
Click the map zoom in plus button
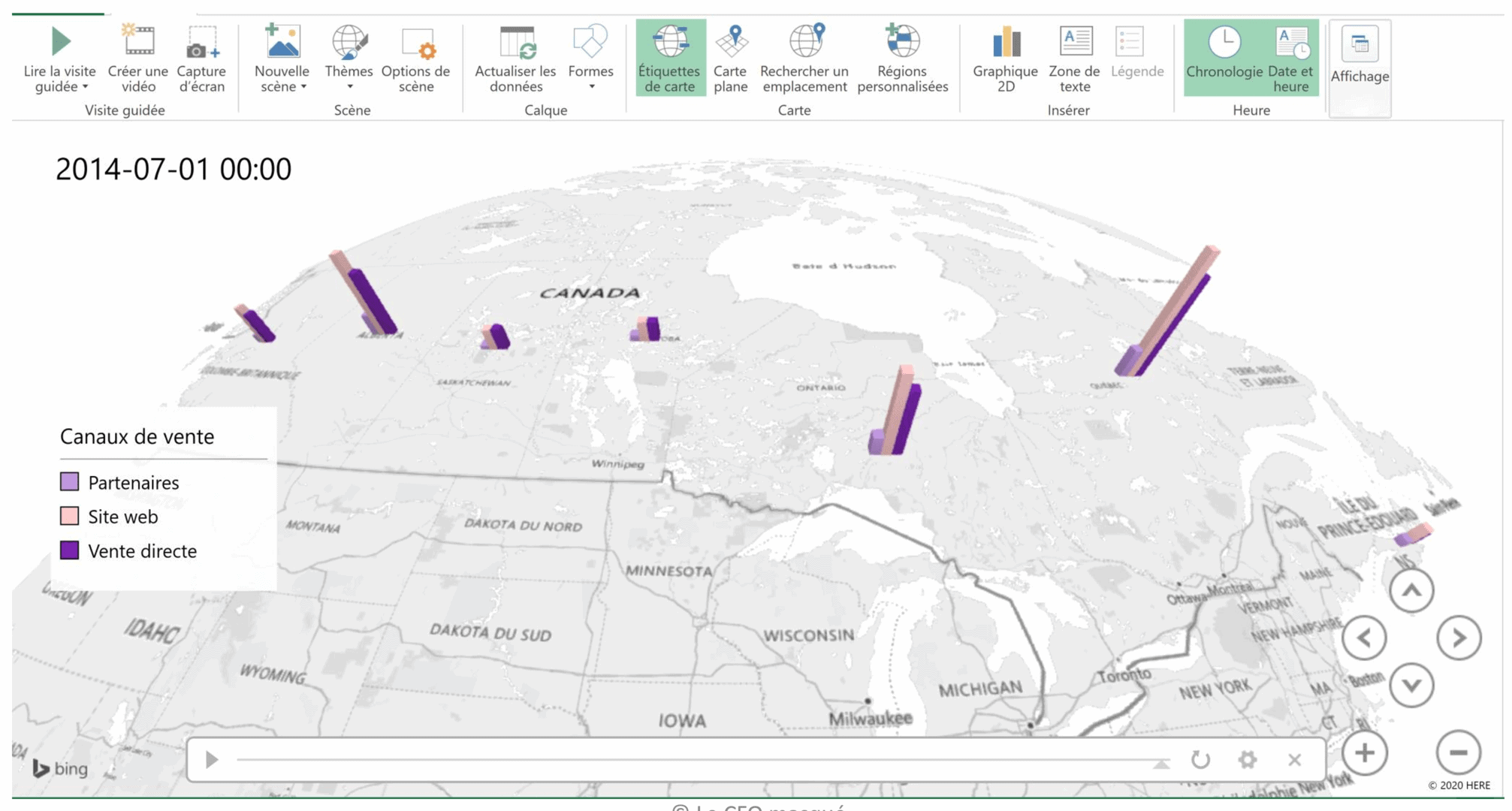pos(1364,752)
